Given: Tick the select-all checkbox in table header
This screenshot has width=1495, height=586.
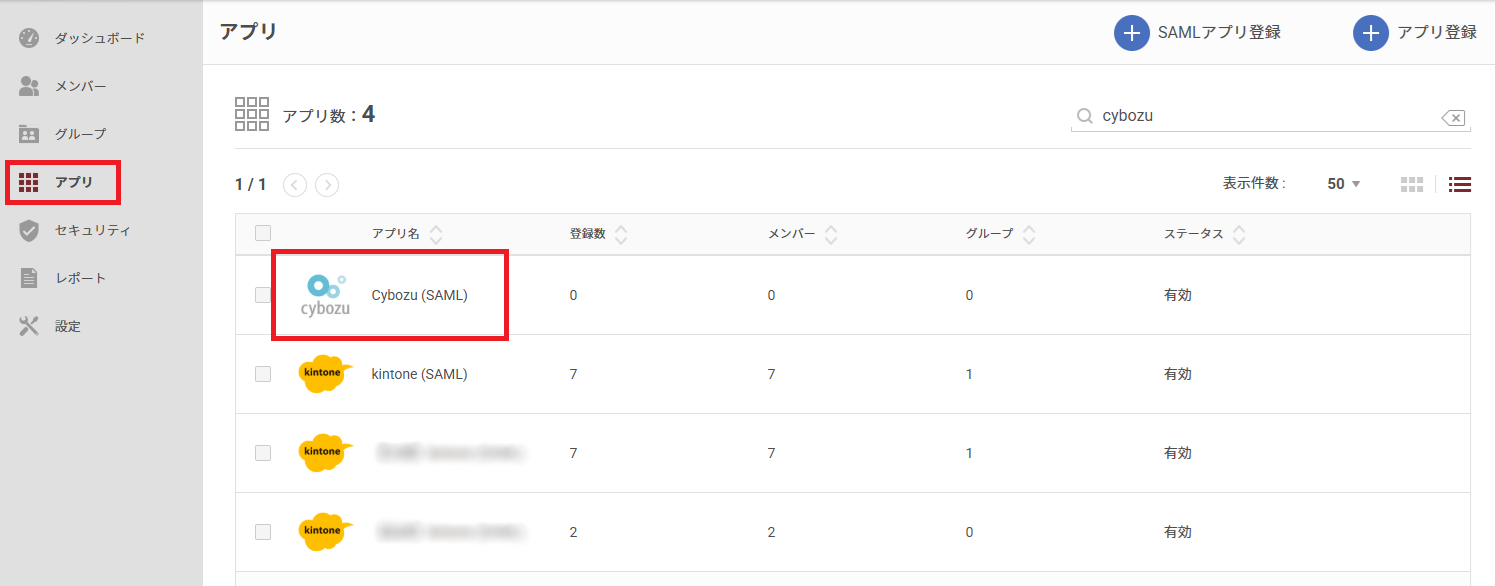Looking at the screenshot, I should point(263,233).
